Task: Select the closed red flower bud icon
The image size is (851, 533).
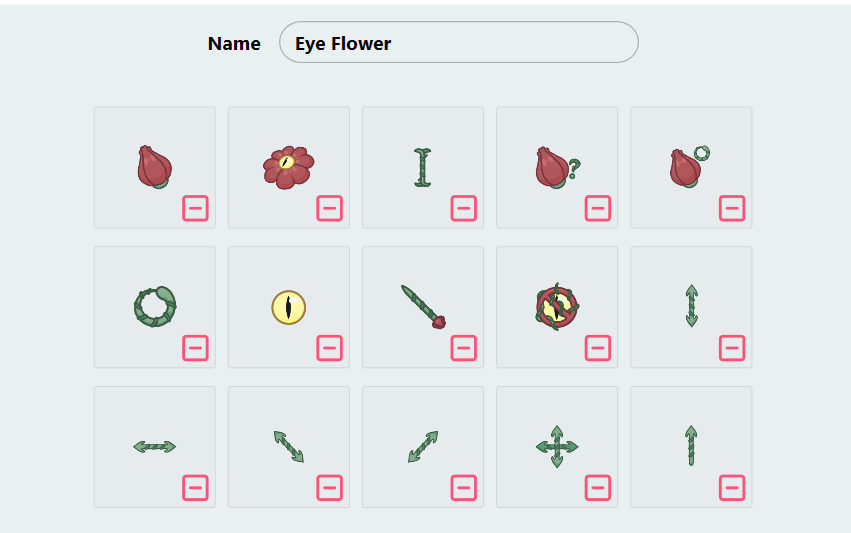Action: point(154,167)
